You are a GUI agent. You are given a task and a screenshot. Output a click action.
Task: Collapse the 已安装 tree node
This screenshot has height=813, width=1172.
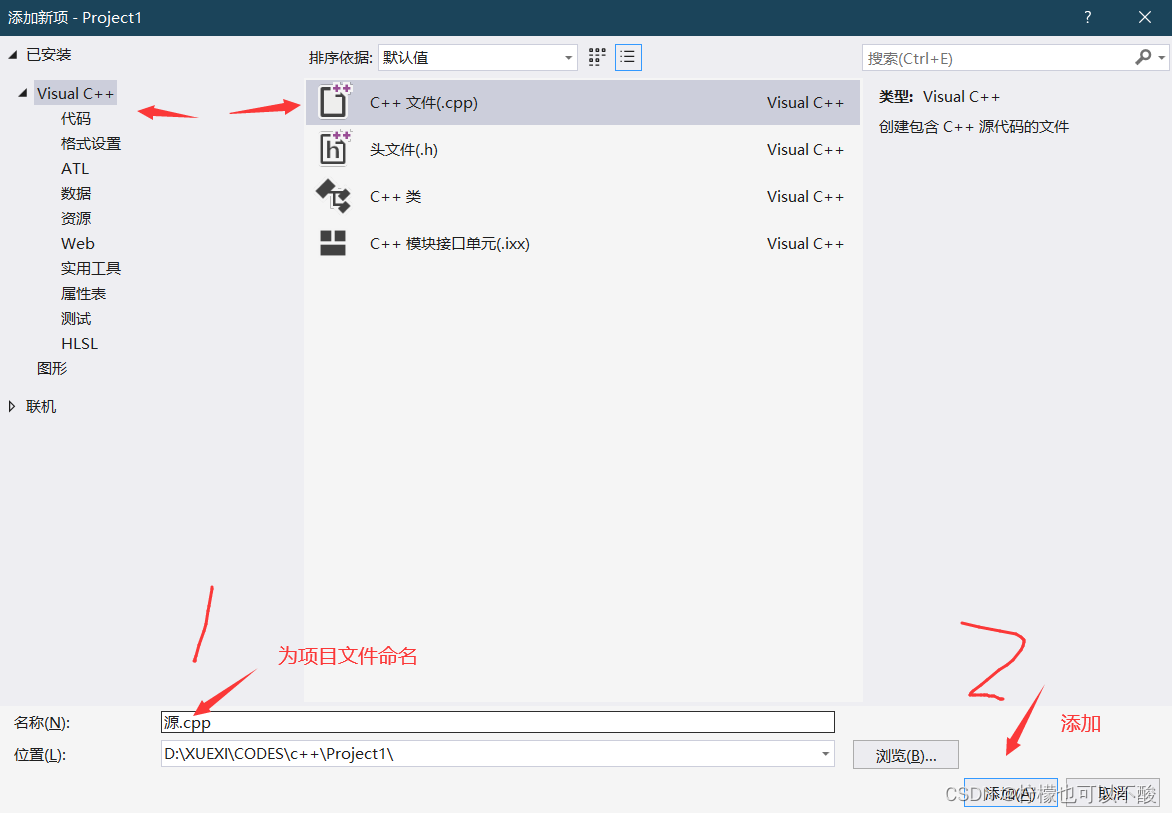pos(13,55)
